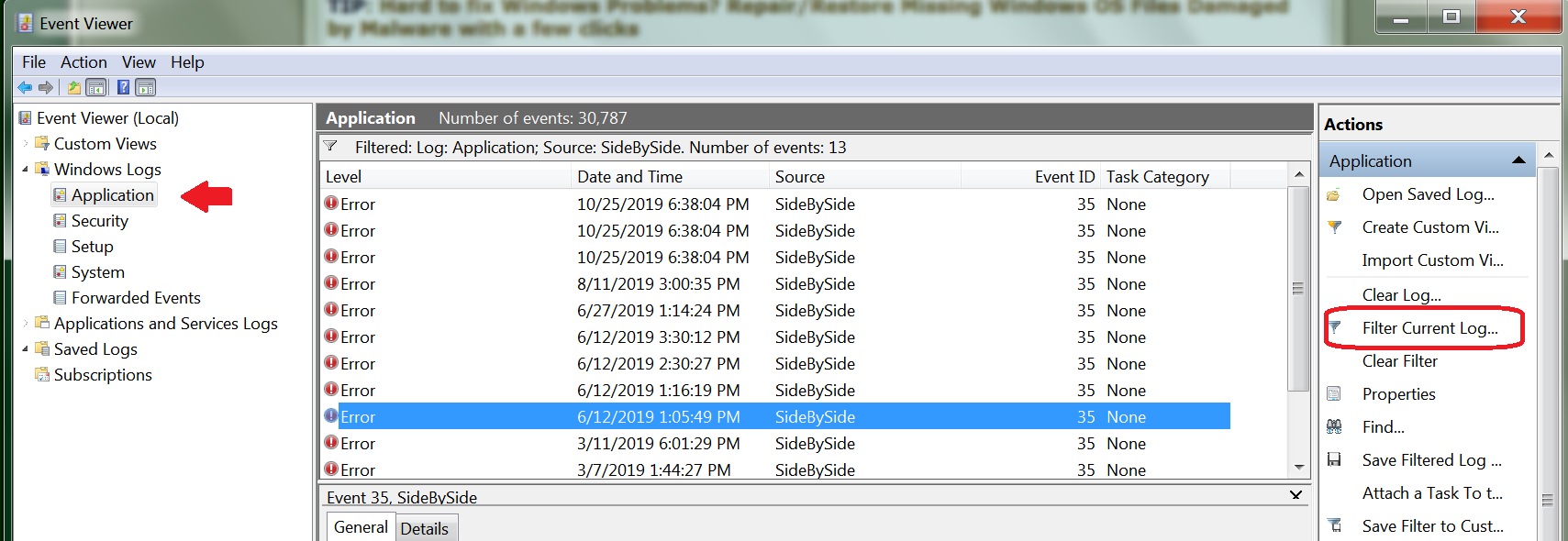Sort by Date and Time column header
The height and width of the screenshot is (541, 1568).
671,177
